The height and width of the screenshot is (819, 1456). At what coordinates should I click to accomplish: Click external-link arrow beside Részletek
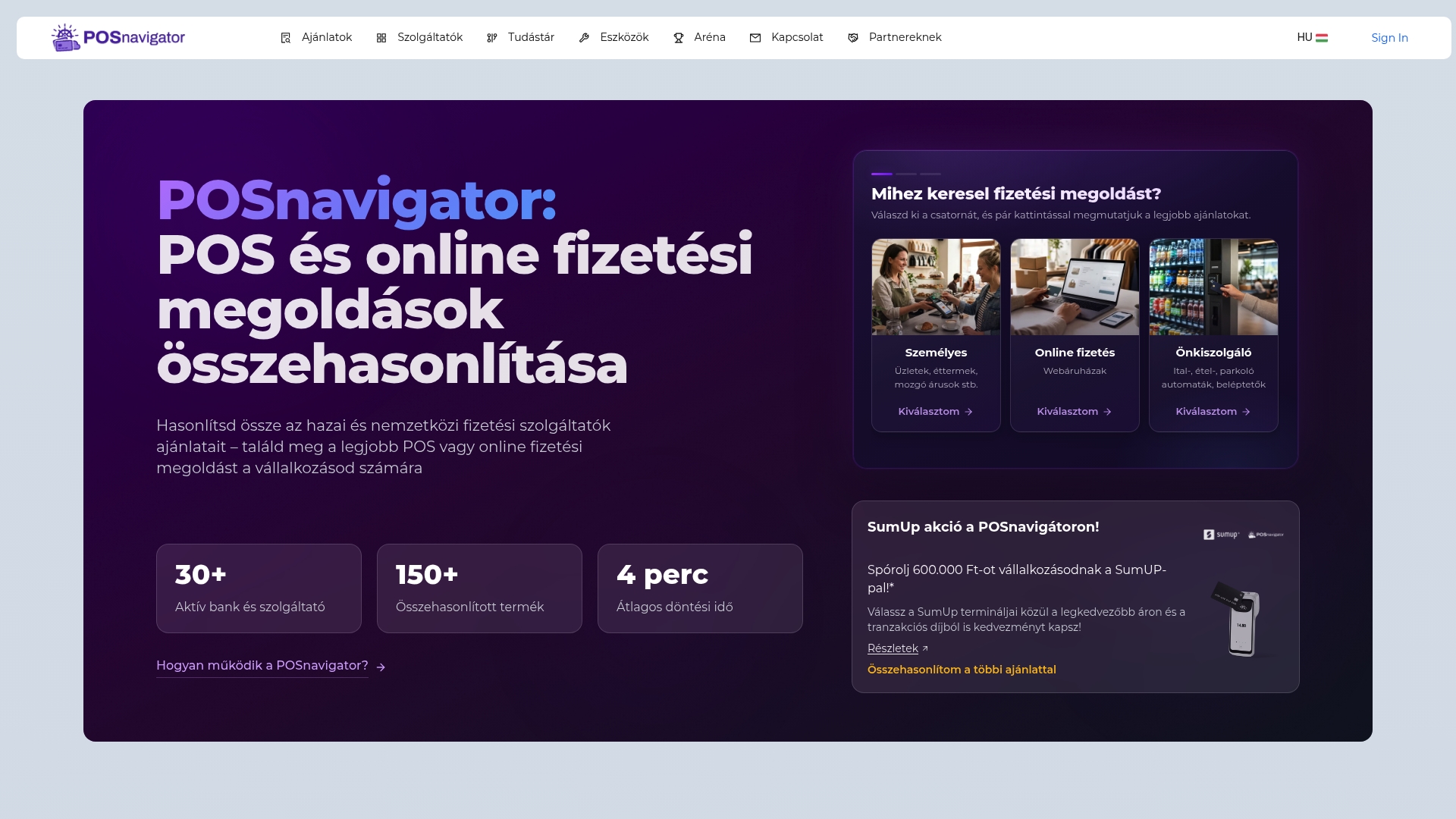(x=925, y=648)
